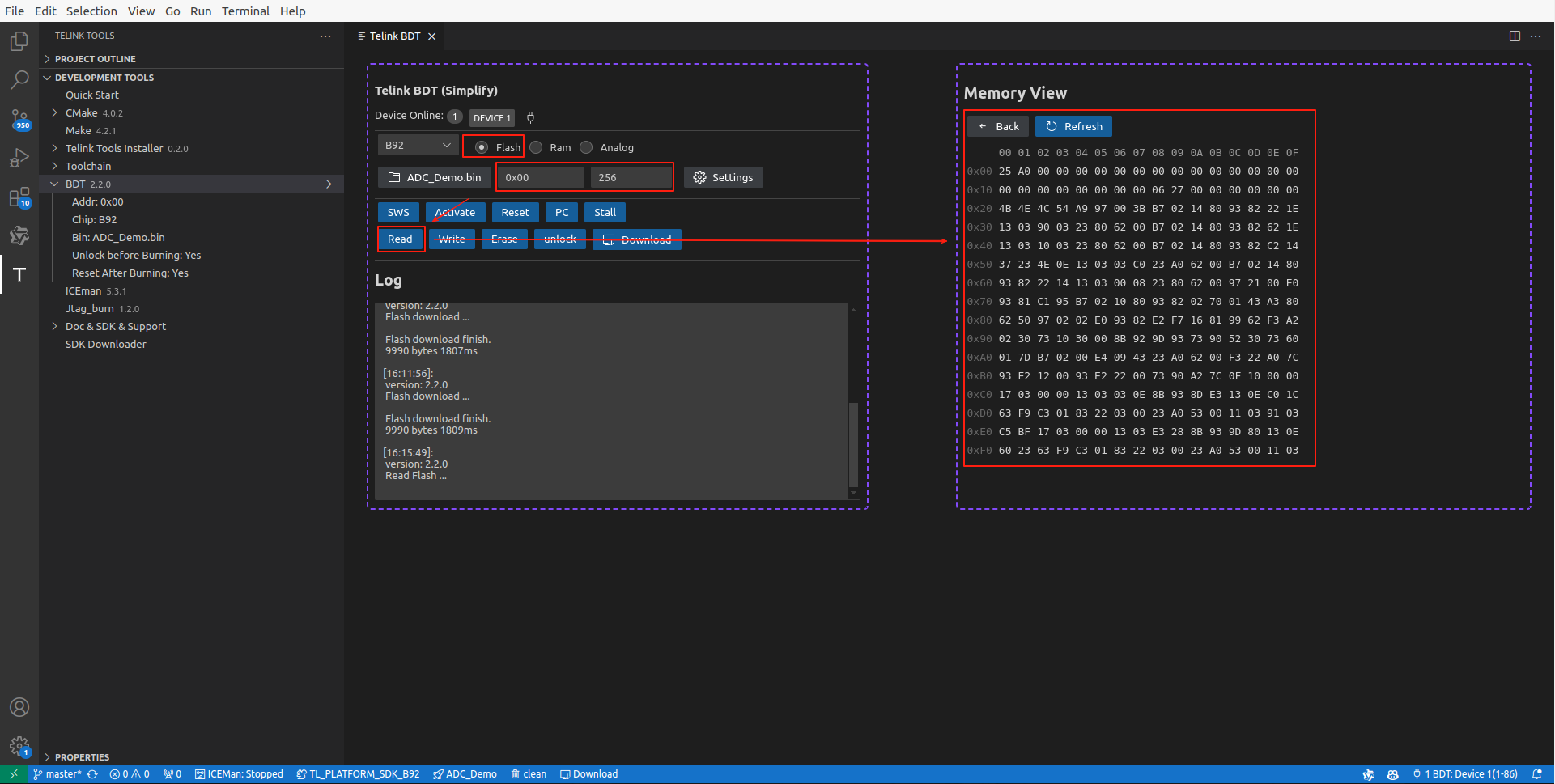Open the Search view icon
Screen dimensions: 1555x784
(x=19, y=80)
